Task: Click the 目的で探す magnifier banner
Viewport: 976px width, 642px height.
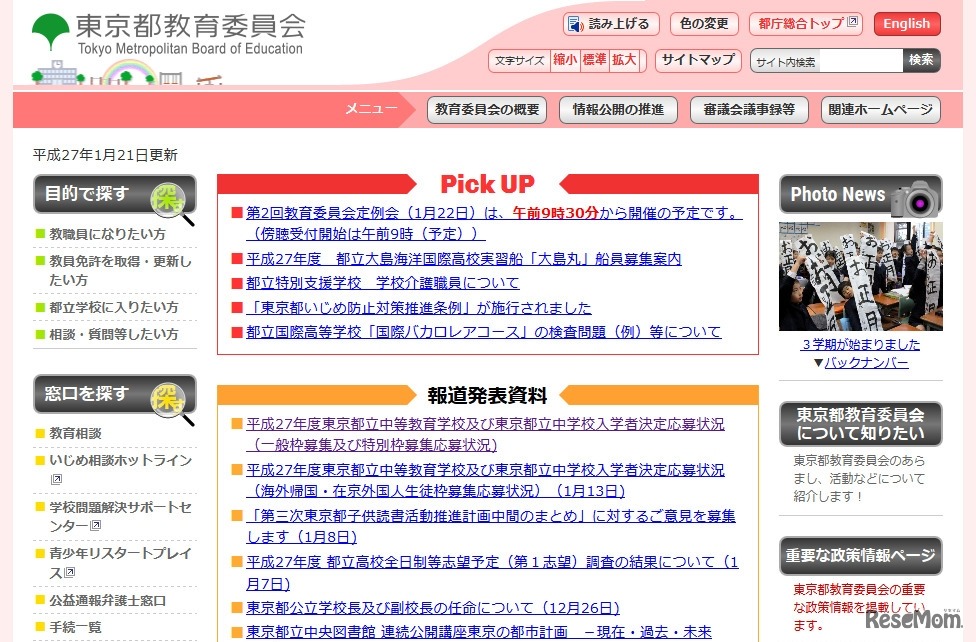Action: click(115, 195)
